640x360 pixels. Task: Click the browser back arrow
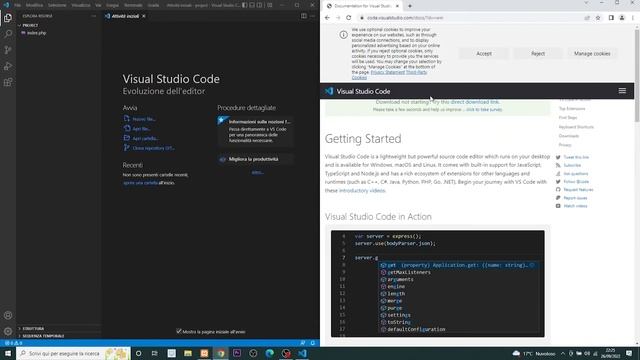click(x=327, y=18)
